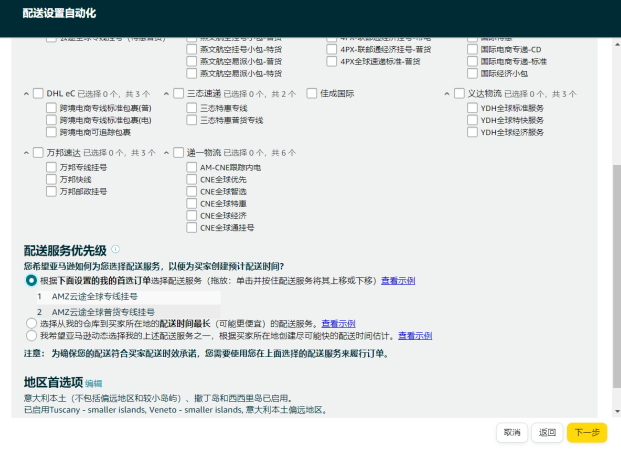Select radio: 我希望亚马逊动态选择配送服务
Image resolution: width=621 pixels, height=456 pixels.
click(31, 336)
